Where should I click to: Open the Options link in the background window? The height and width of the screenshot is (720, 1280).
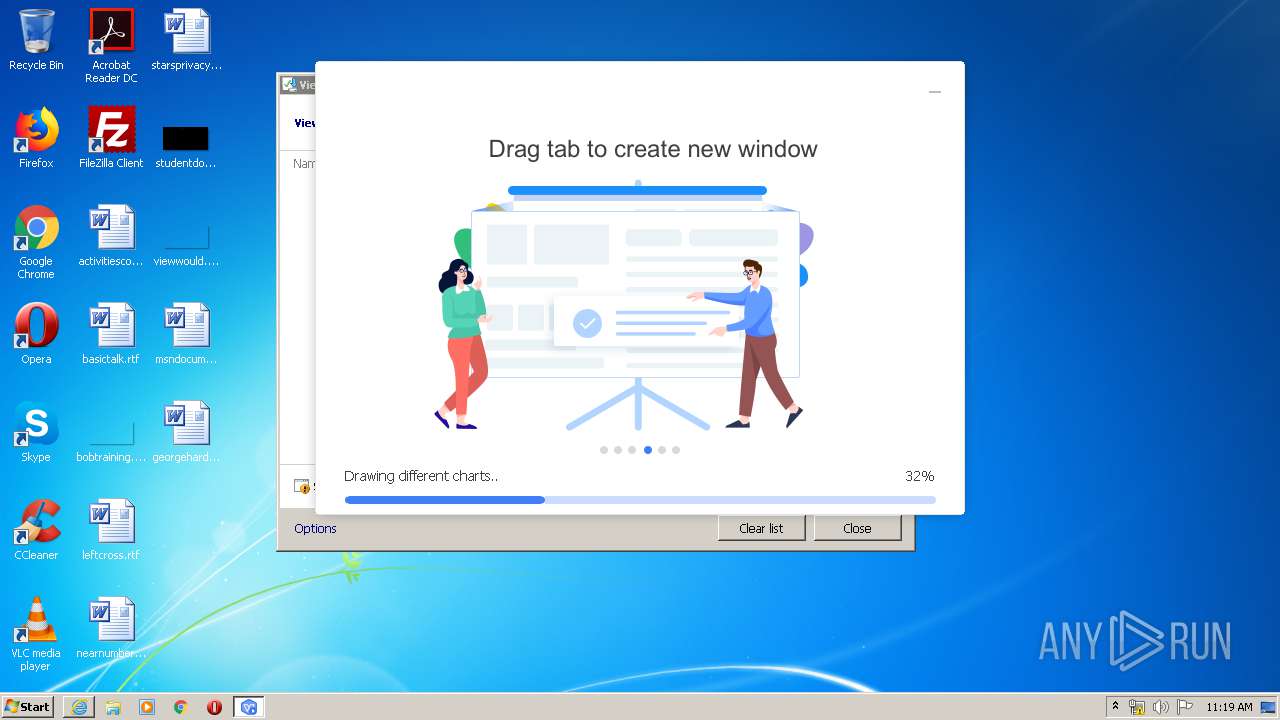pyautogui.click(x=315, y=528)
